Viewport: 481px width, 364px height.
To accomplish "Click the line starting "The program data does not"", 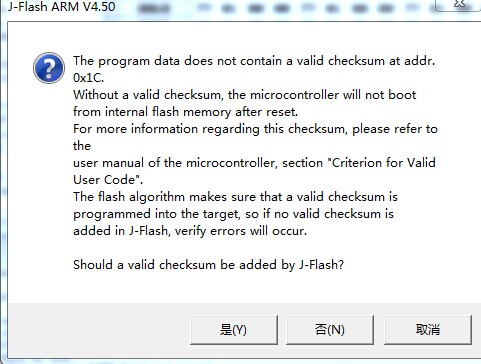I will click(x=254, y=61).
